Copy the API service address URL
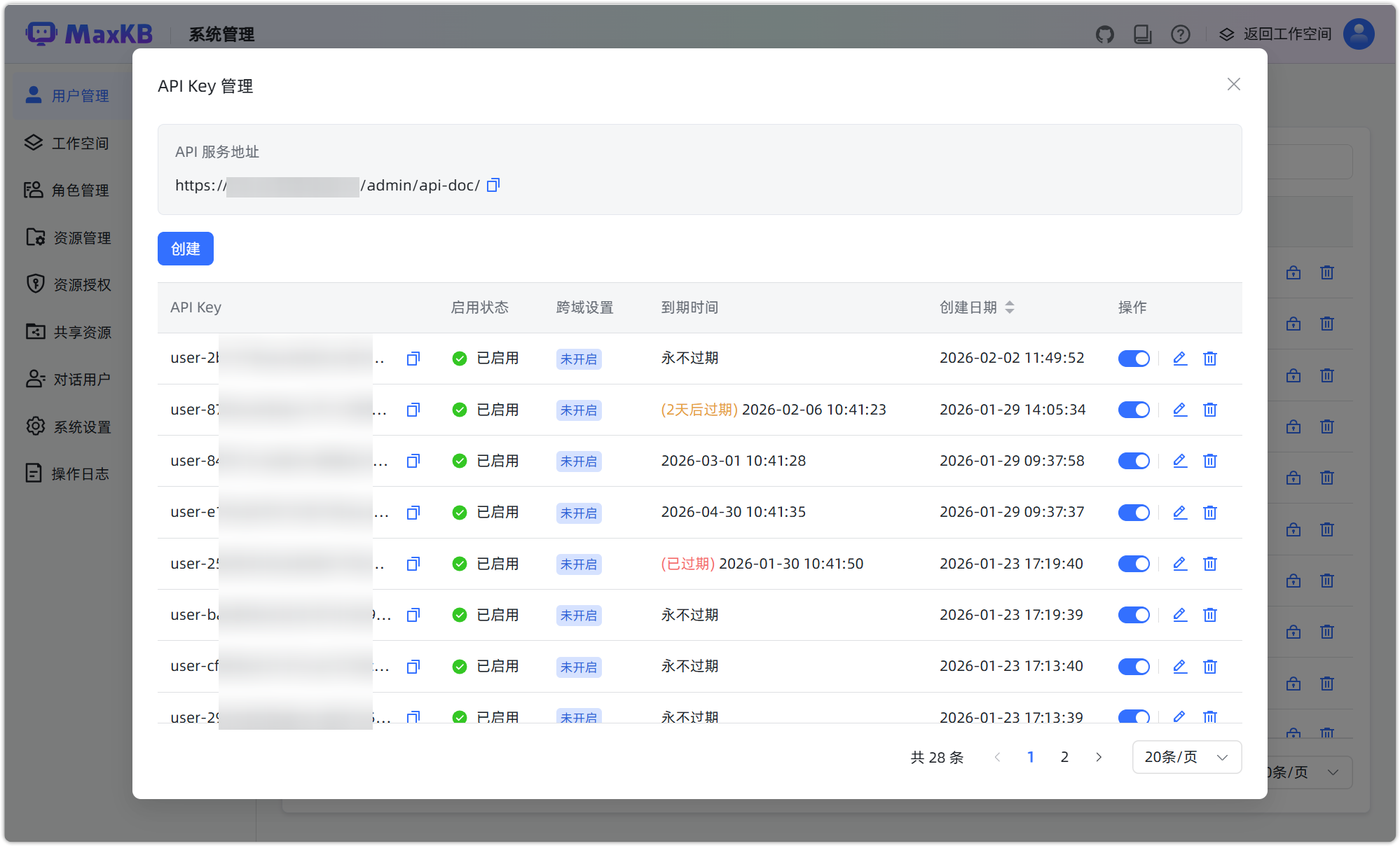The height and width of the screenshot is (846, 1400). [x=493, y=186]
